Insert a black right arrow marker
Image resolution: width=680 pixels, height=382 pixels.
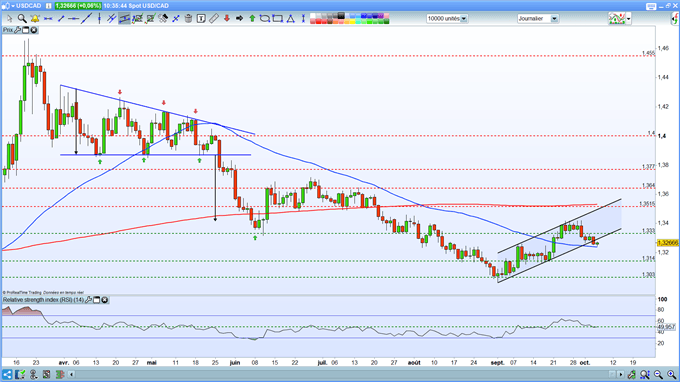pyautogui.click(x=239, y=19)
